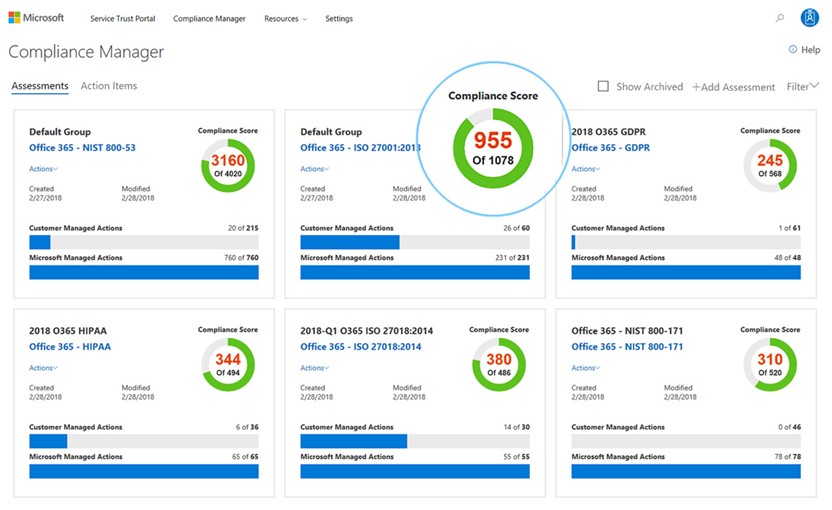Click Microsoft Managed Actions bar 231 of 231
Screen dimensions: 832x510
[x=415, y=272]
